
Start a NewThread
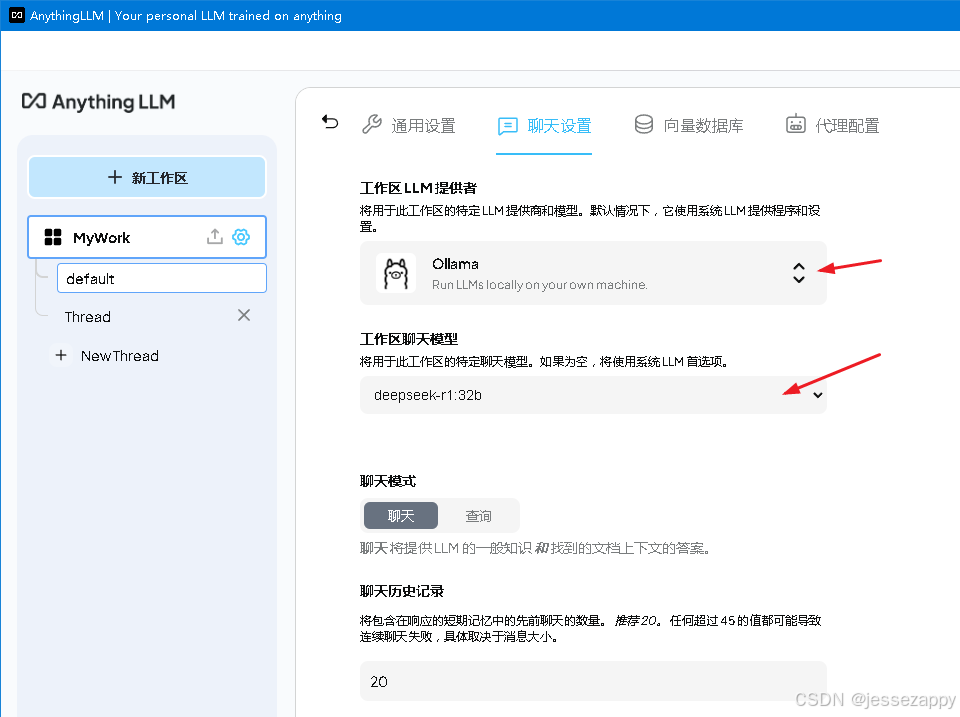(x=119, y=356)
